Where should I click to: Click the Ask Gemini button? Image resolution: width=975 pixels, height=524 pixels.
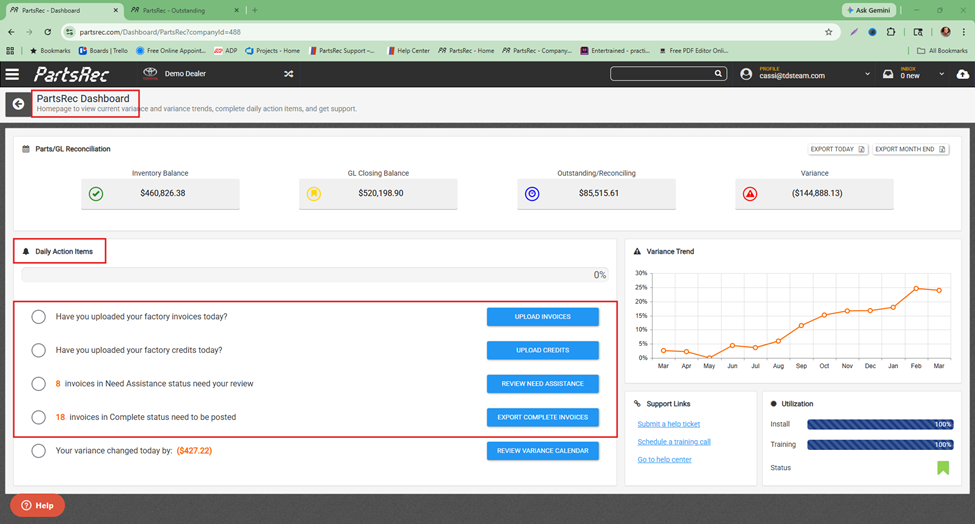click(x=869, y=10)
